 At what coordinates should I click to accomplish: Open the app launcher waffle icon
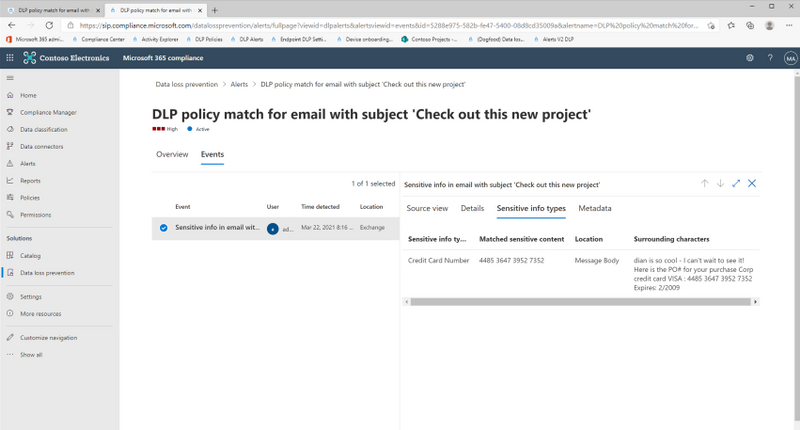click(10, 58)
